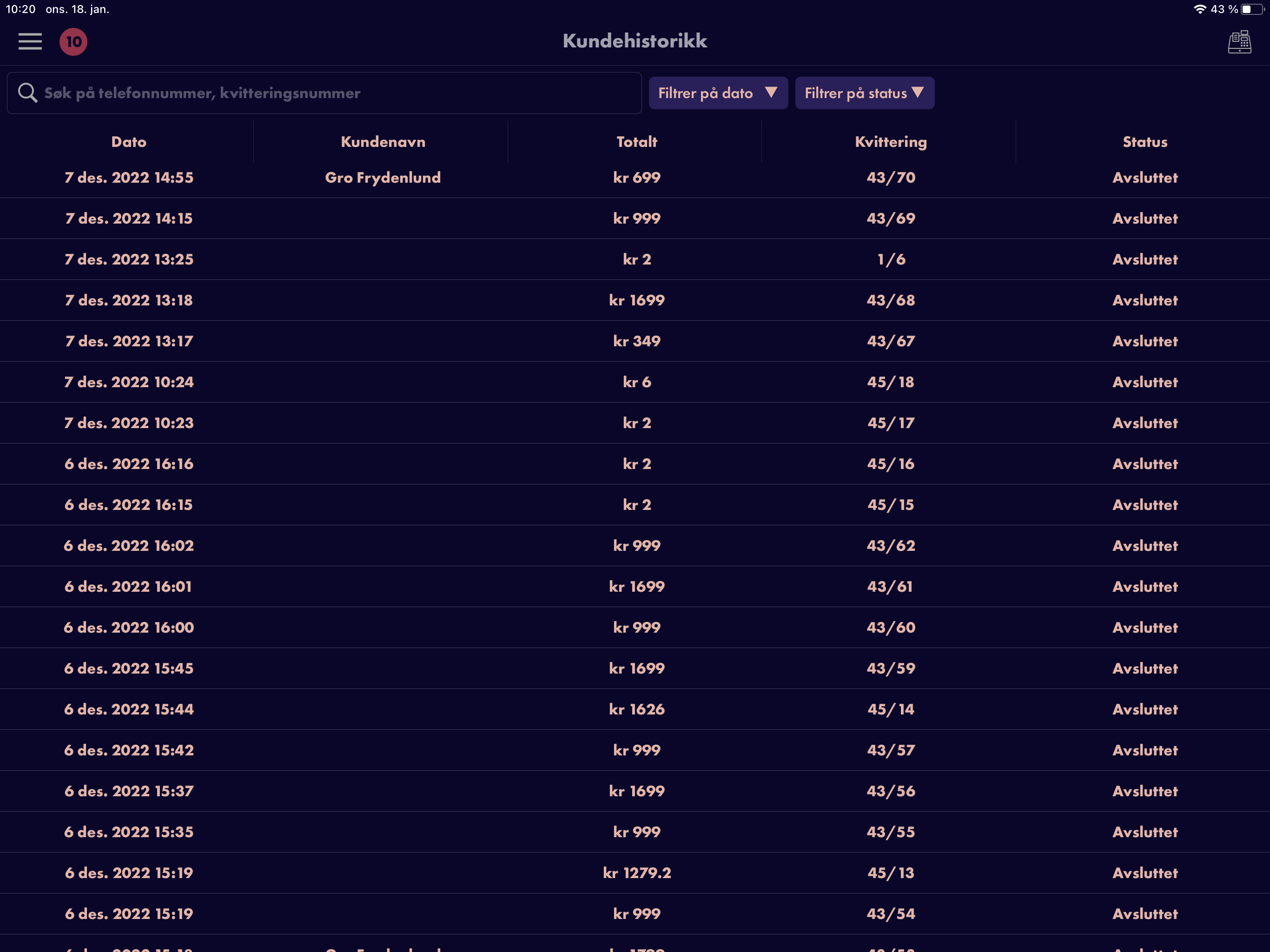Open the cash register icon
This screenshot has width=1270, height=952.
1239,42
